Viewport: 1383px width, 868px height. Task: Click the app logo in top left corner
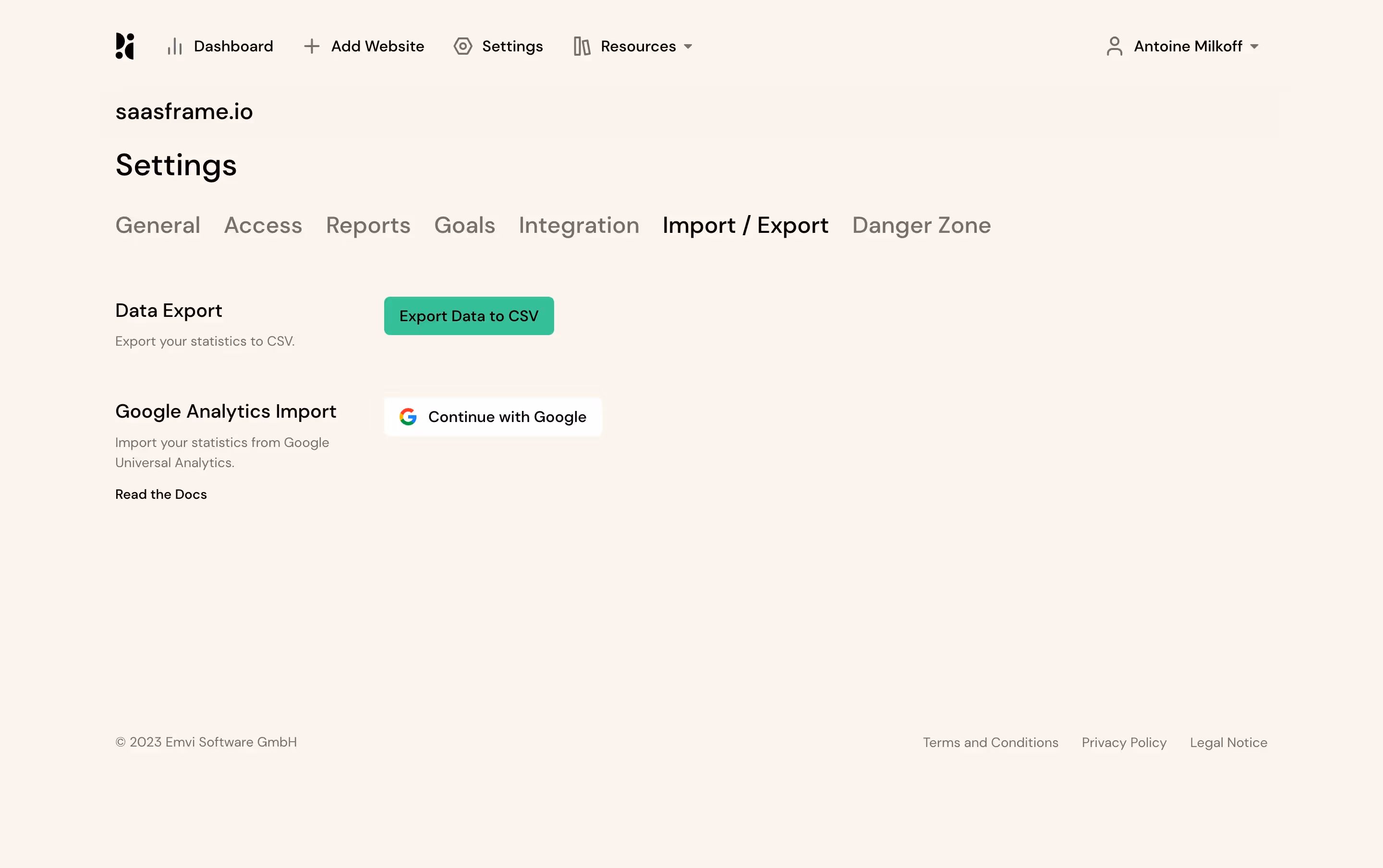tap(125, 46)
